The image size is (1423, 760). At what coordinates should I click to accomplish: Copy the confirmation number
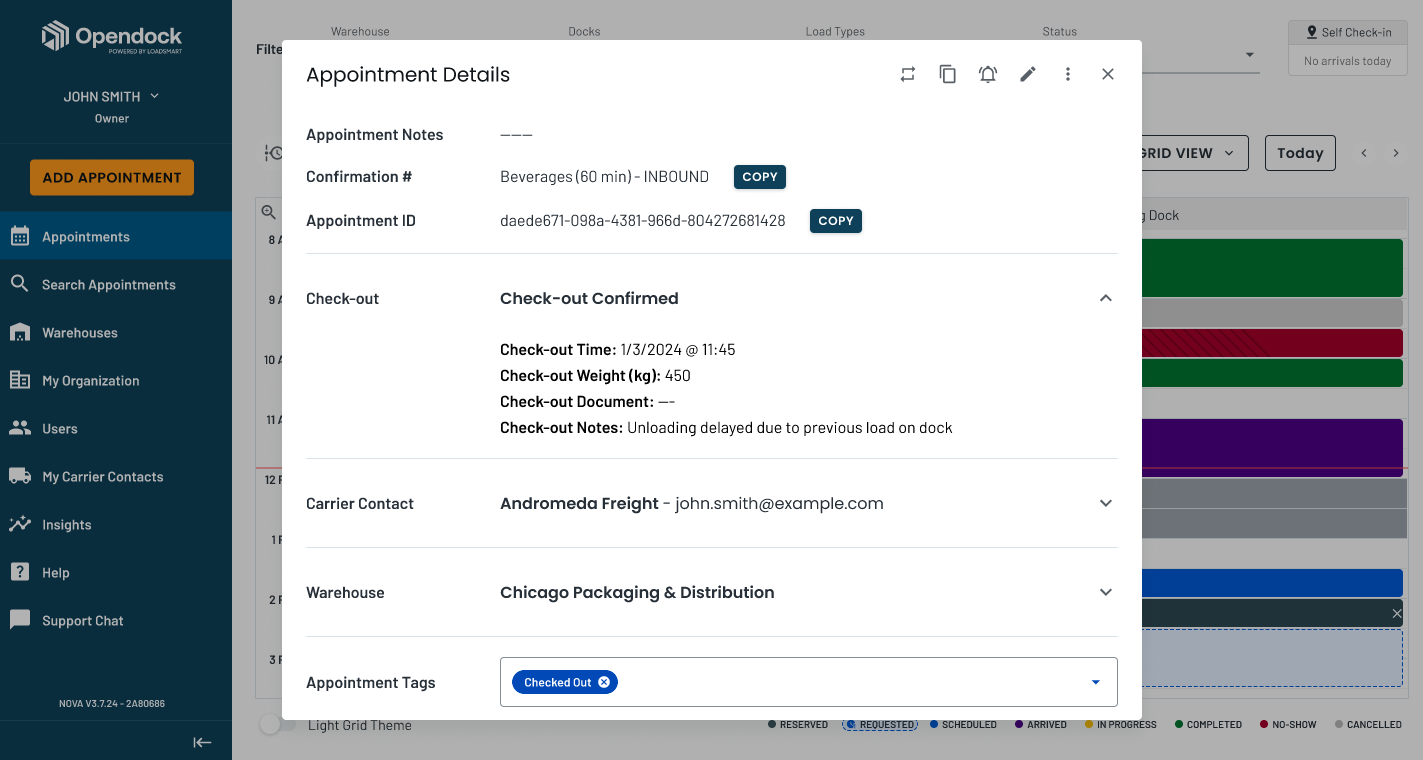[760, 177]
